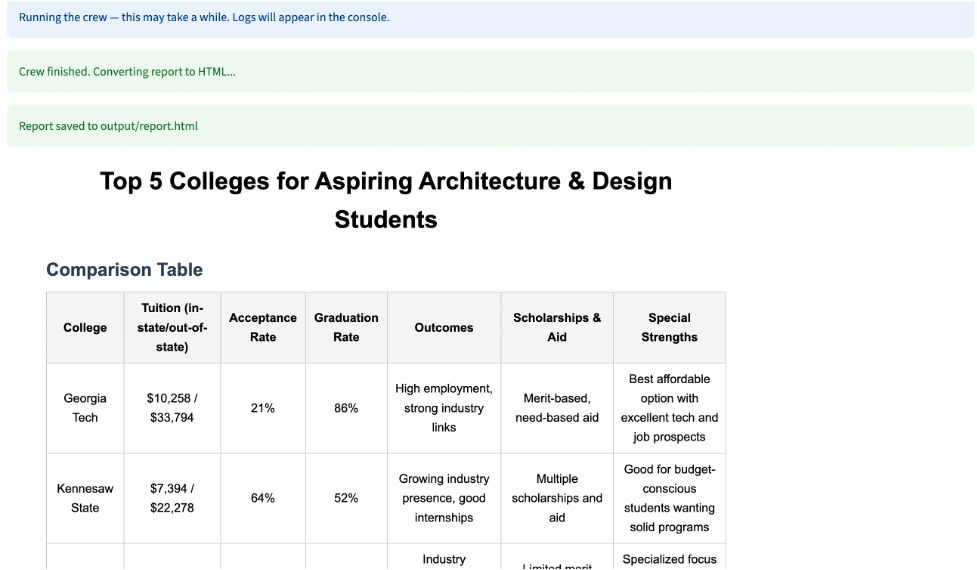The width and height of the screenshot is (977, 570).
Task: Click the "Special Strengths" column header
Action: point(669,328)
